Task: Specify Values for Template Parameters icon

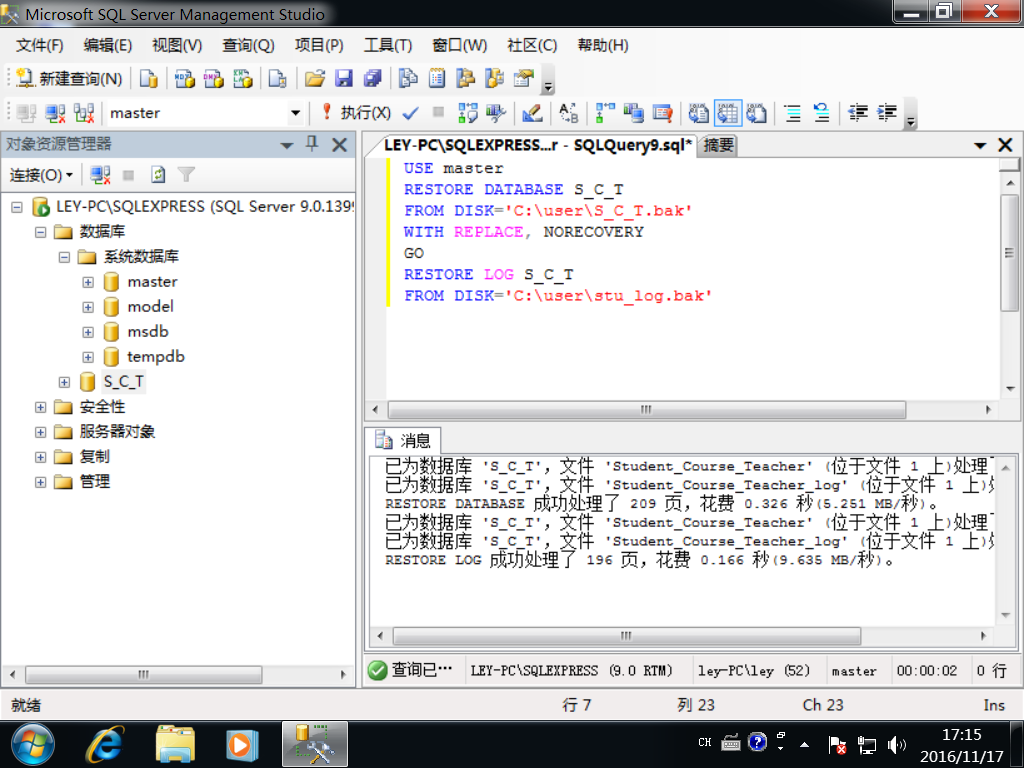Action: pyautogui.click(x=568, y=113)
